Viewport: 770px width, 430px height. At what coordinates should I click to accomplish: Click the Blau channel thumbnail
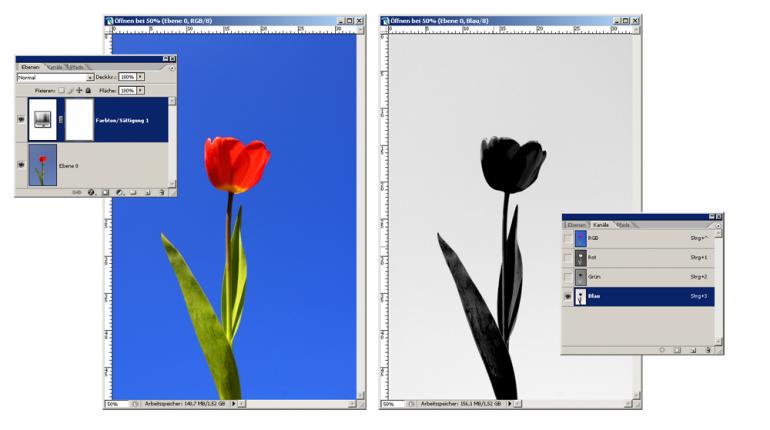point(580,296)
